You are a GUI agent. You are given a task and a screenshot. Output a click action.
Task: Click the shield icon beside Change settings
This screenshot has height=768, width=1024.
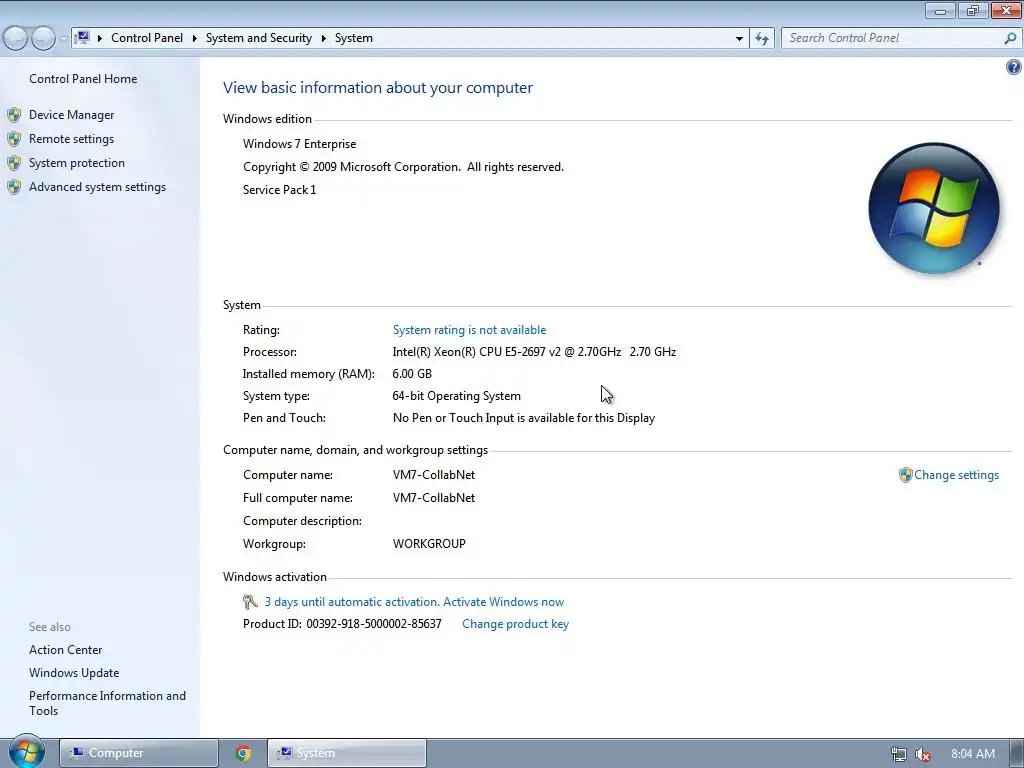point(905,475)
